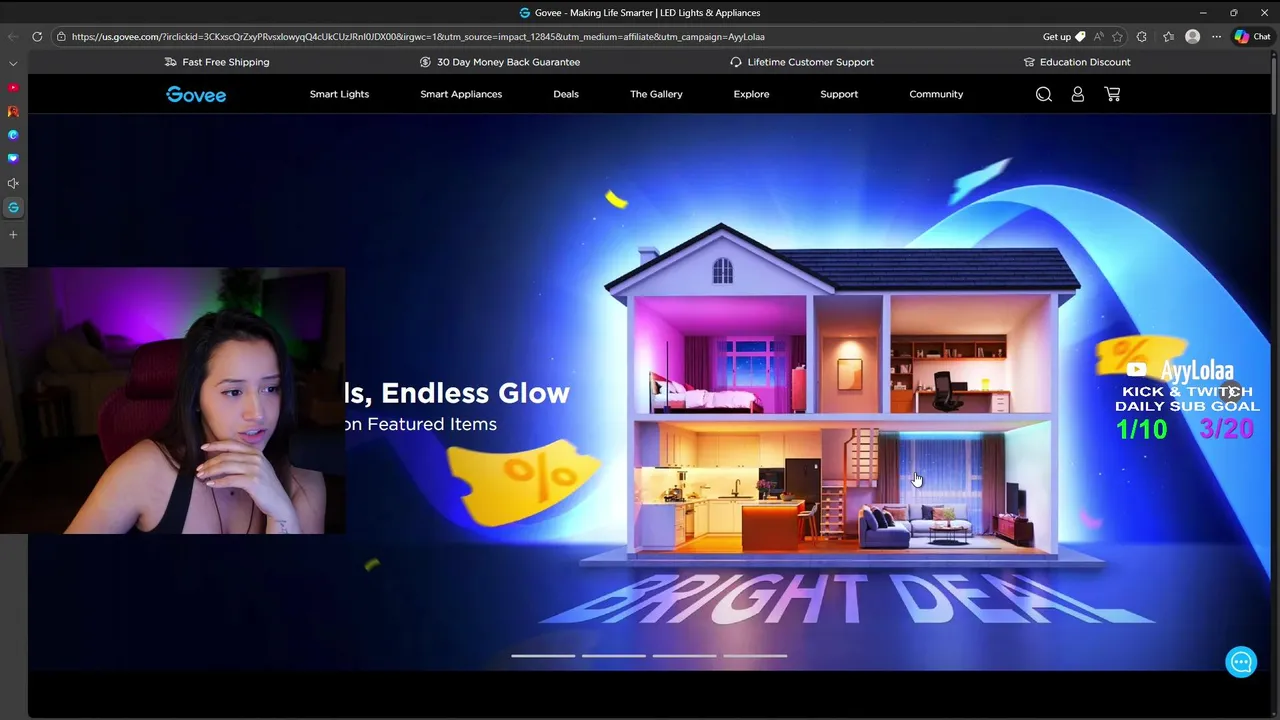Click the Govee logo

coord(196,94)
